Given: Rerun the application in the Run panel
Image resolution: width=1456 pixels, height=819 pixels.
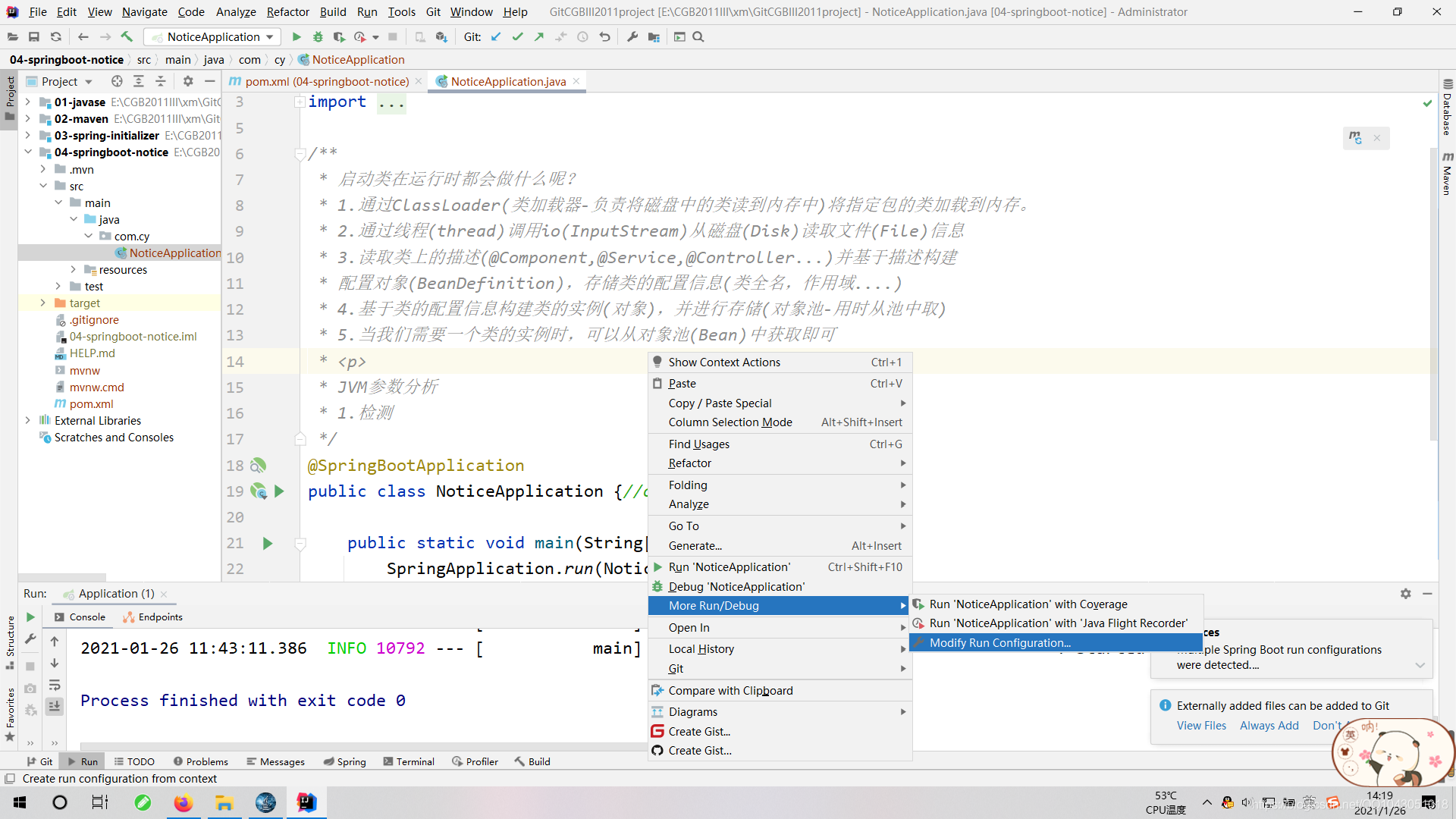Looking at the screenshot, I should click(x=30, y=617).
